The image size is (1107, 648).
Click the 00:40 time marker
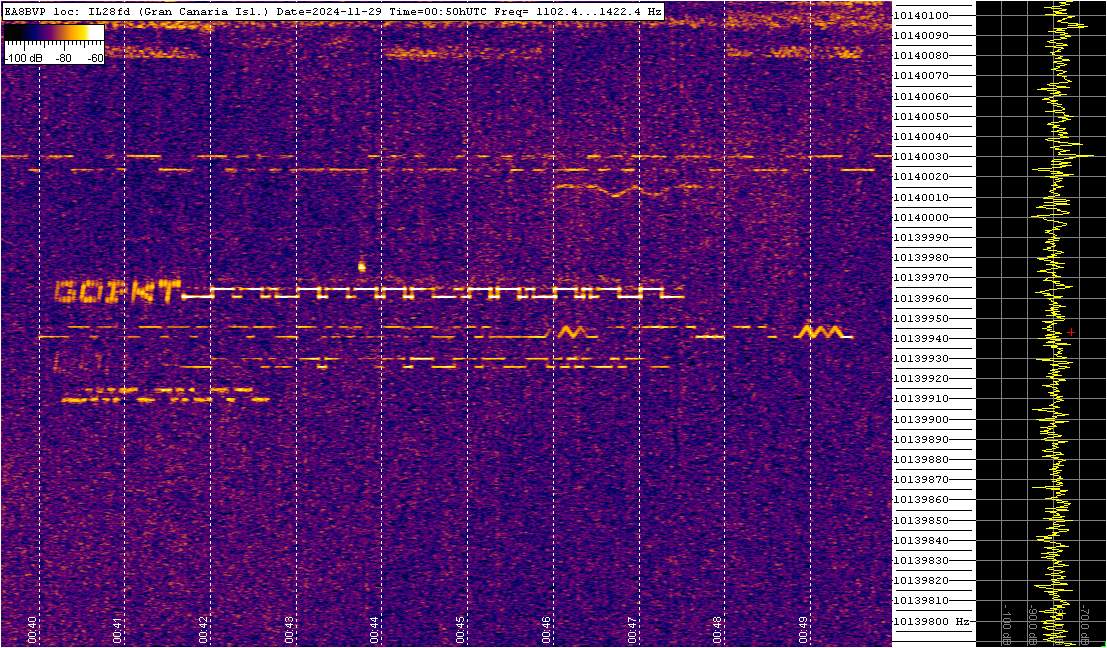point(31,628)
